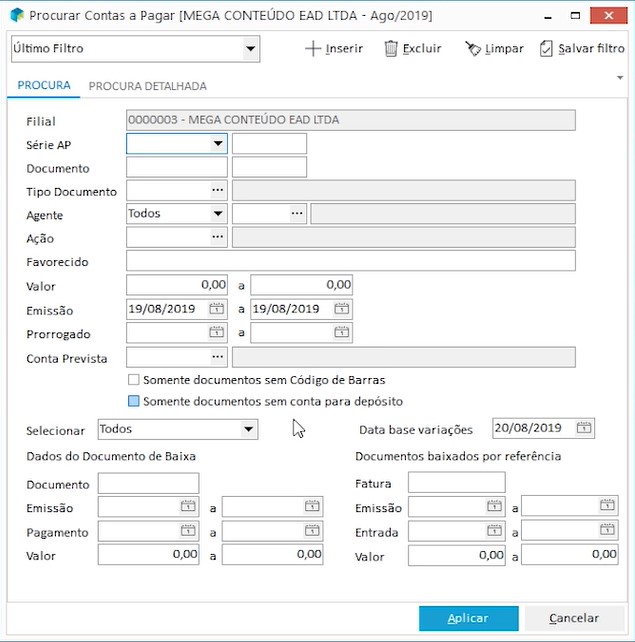Open the Tipo Documento lookup ellipsis

click(x=217, y=190)
